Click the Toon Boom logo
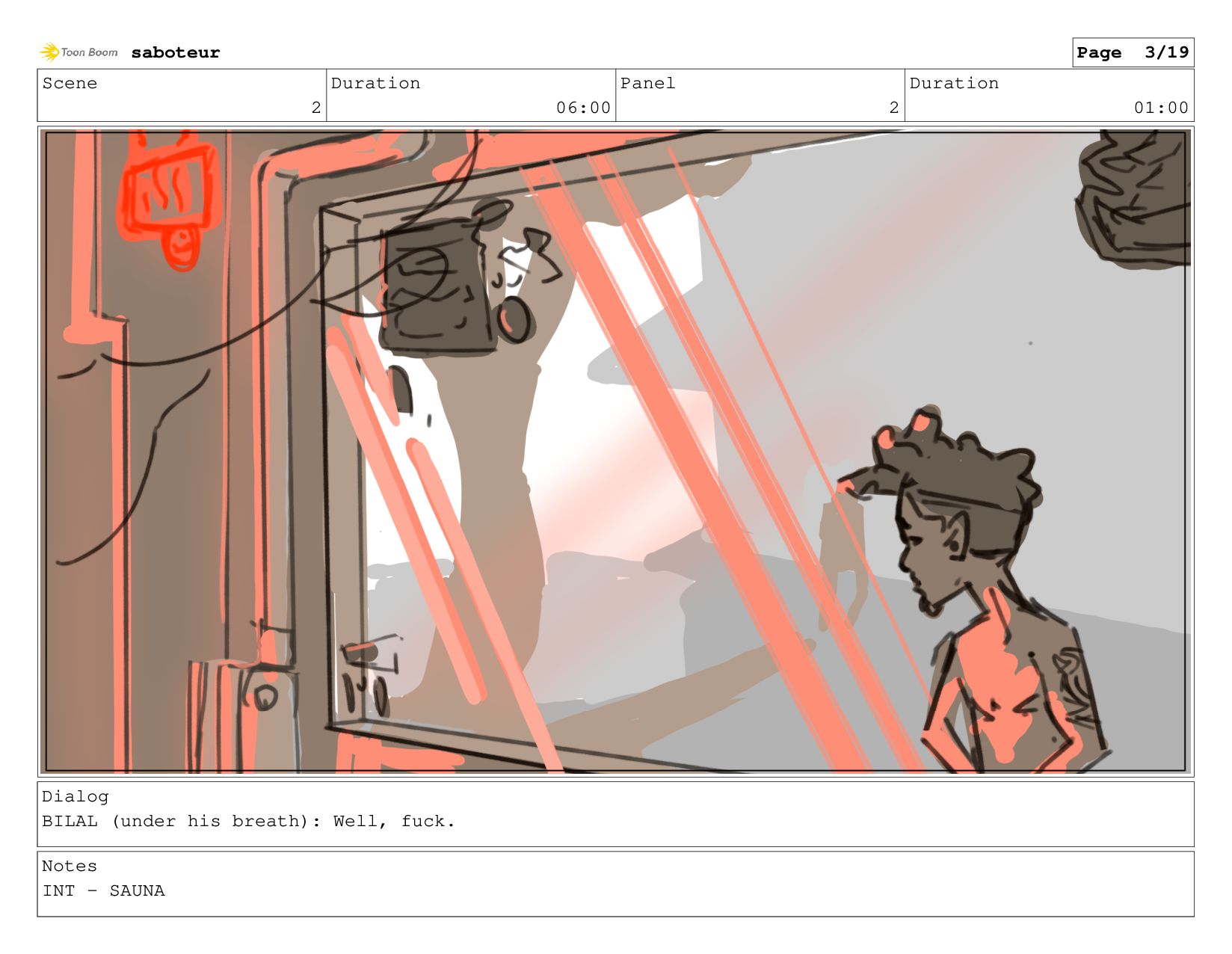 point(78,52)
